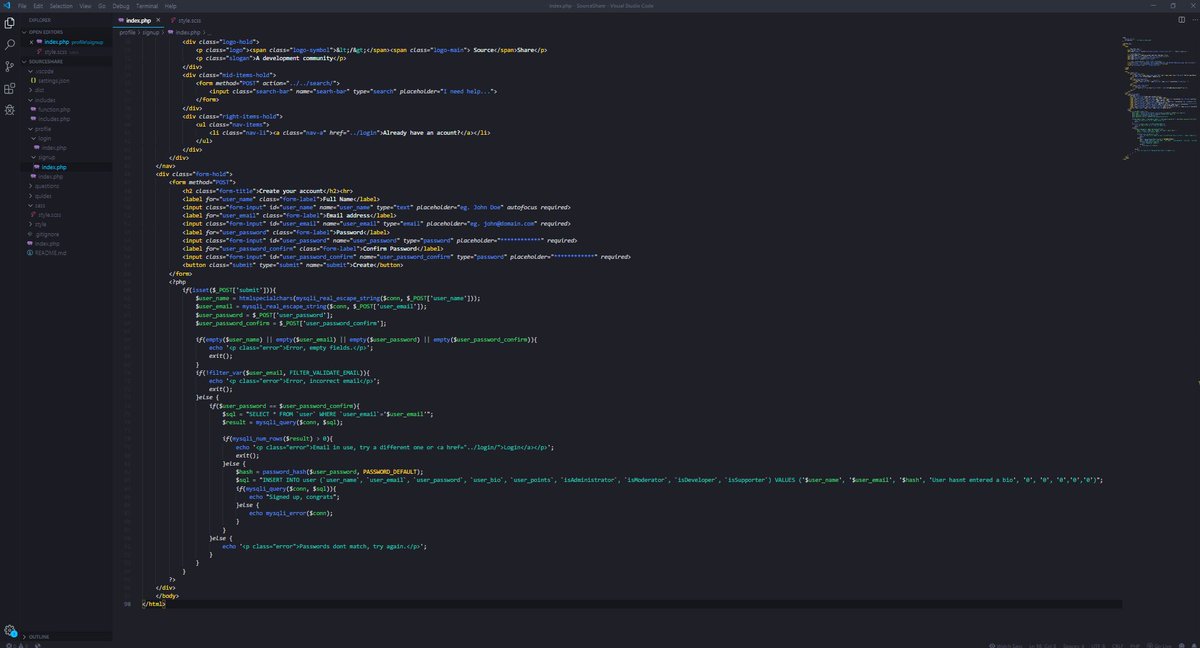Click profile in breadcrumb path
Image resolution: width=1200 pixels, height=648 pixels.
(127, 32)
